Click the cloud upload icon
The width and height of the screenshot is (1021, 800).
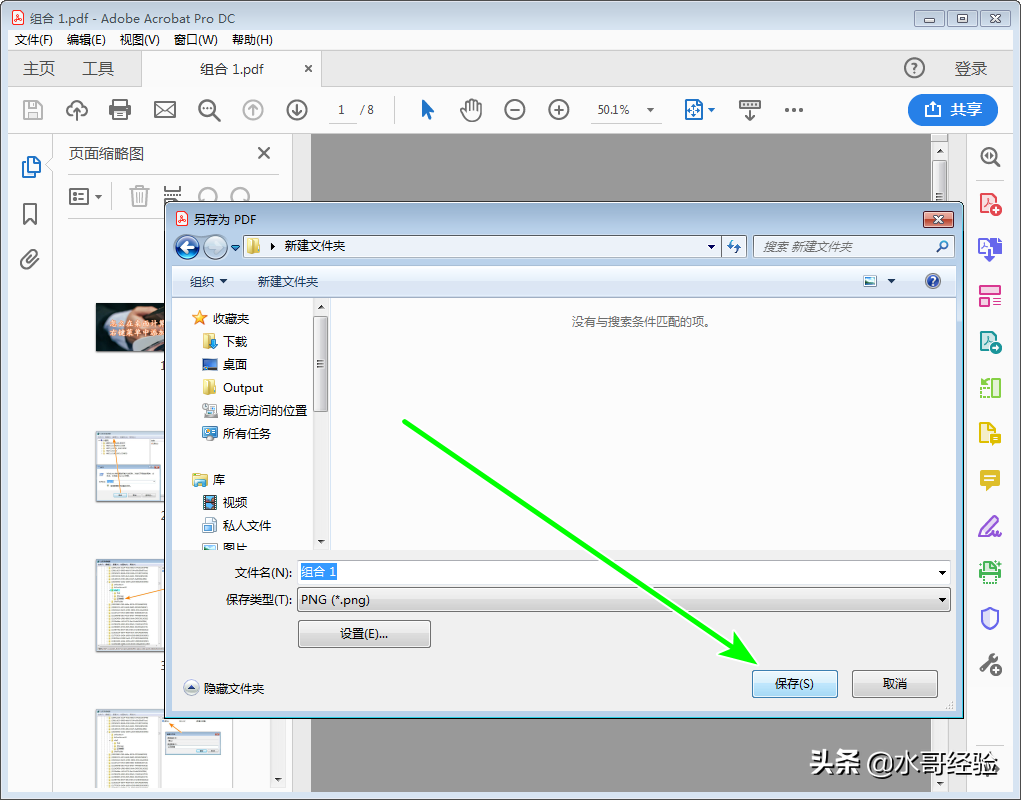[77, 110]
